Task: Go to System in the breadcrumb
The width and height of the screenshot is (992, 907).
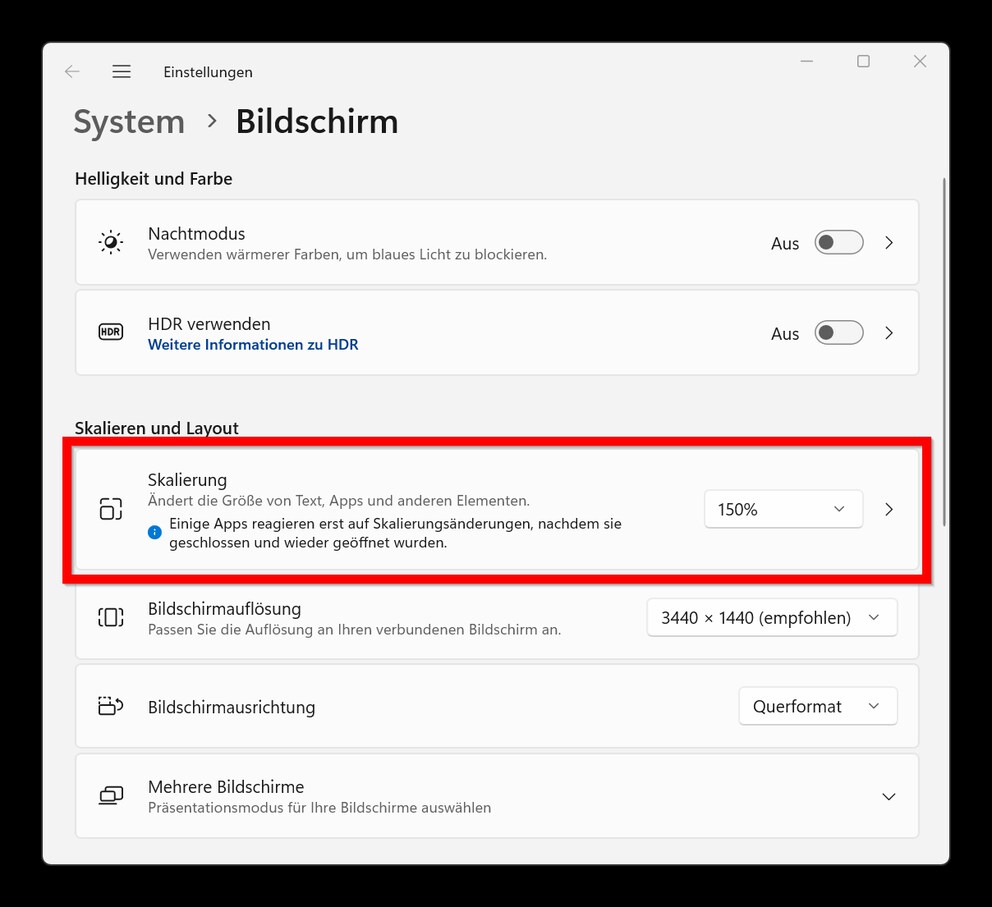Action: click(x=129, y=122)
